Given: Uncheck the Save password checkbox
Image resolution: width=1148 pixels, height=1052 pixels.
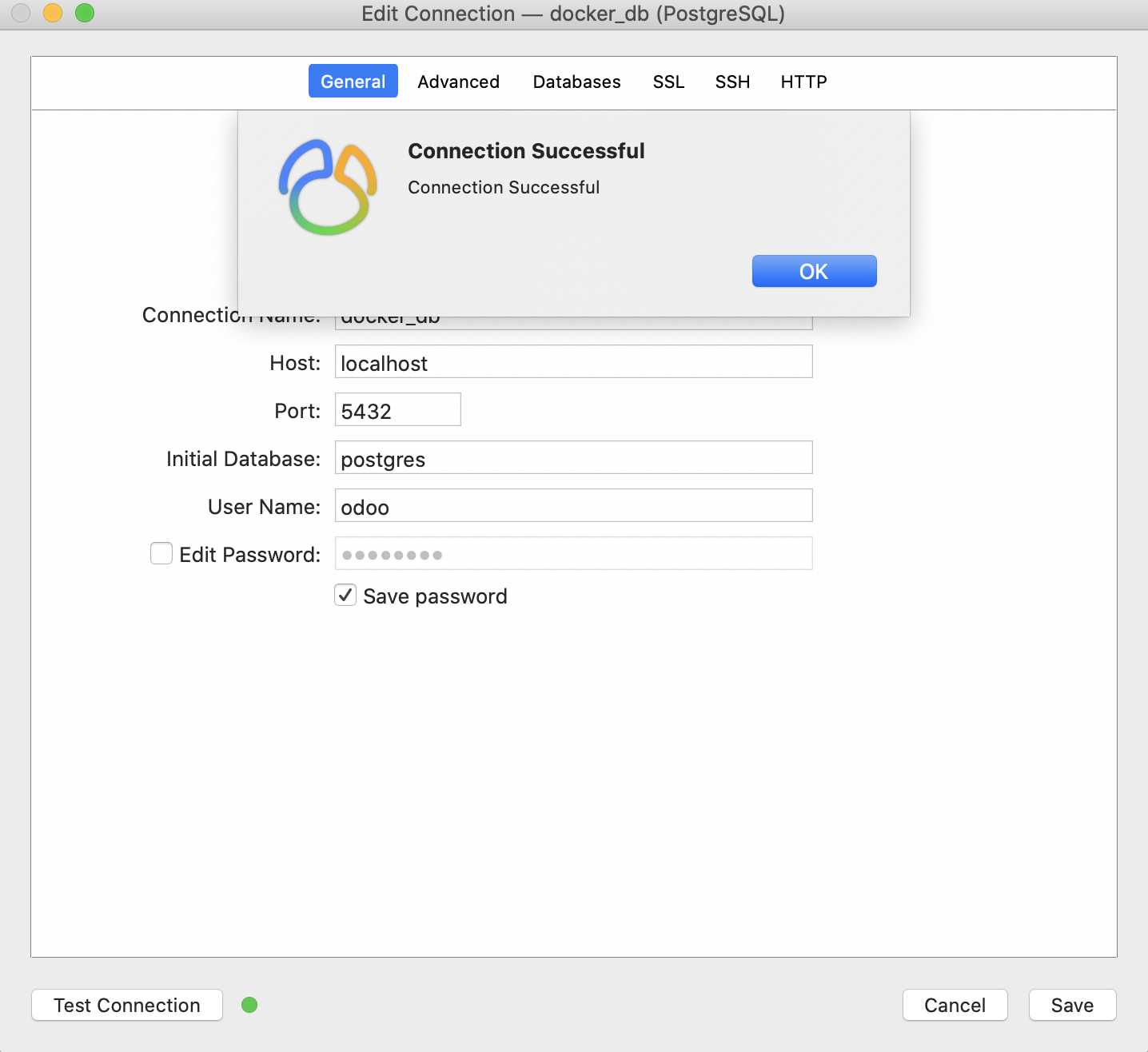Looking at the screenshot, I should [345, 595].
